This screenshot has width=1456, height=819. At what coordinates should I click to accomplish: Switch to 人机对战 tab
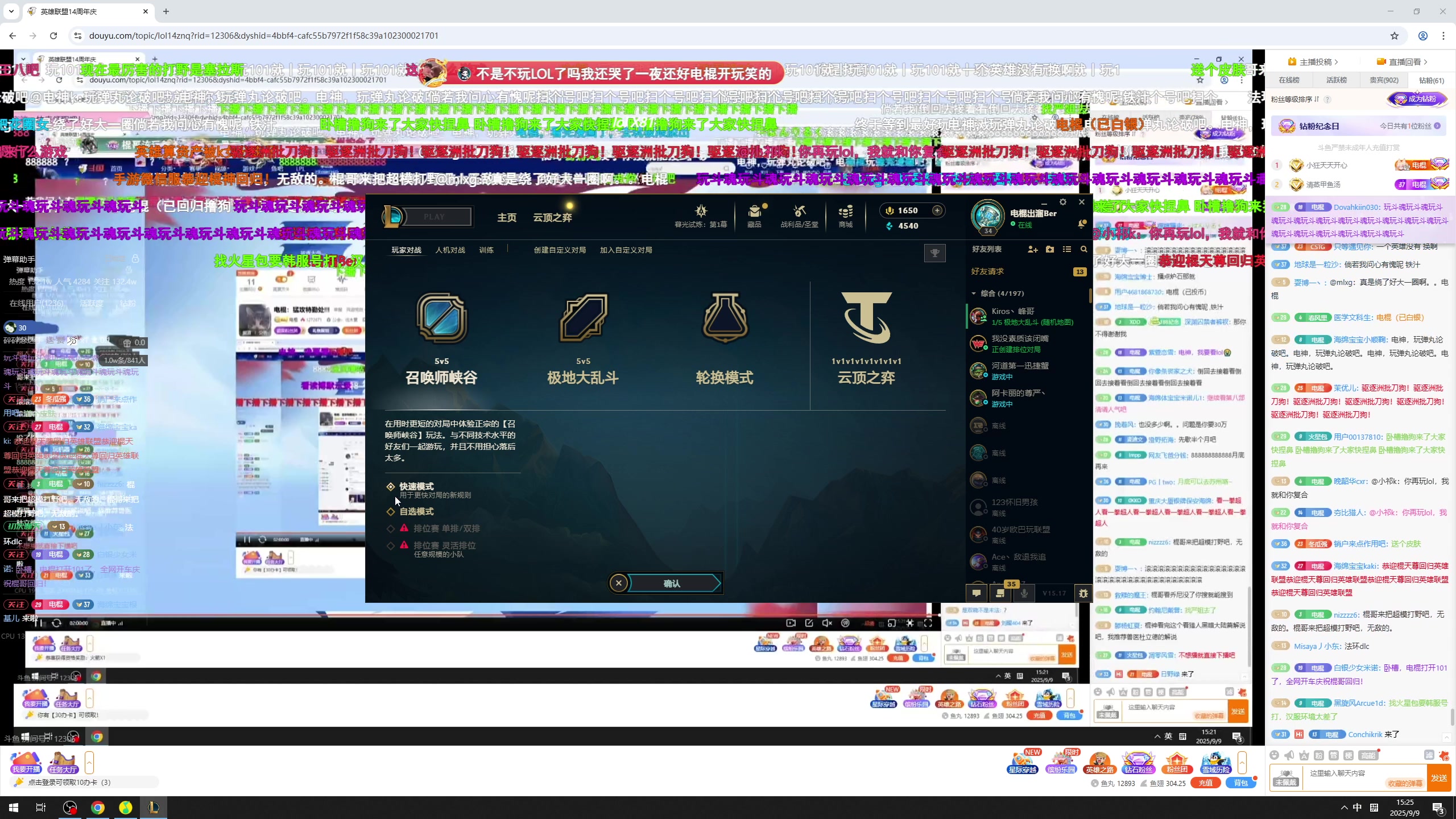(x=450, y=250)
